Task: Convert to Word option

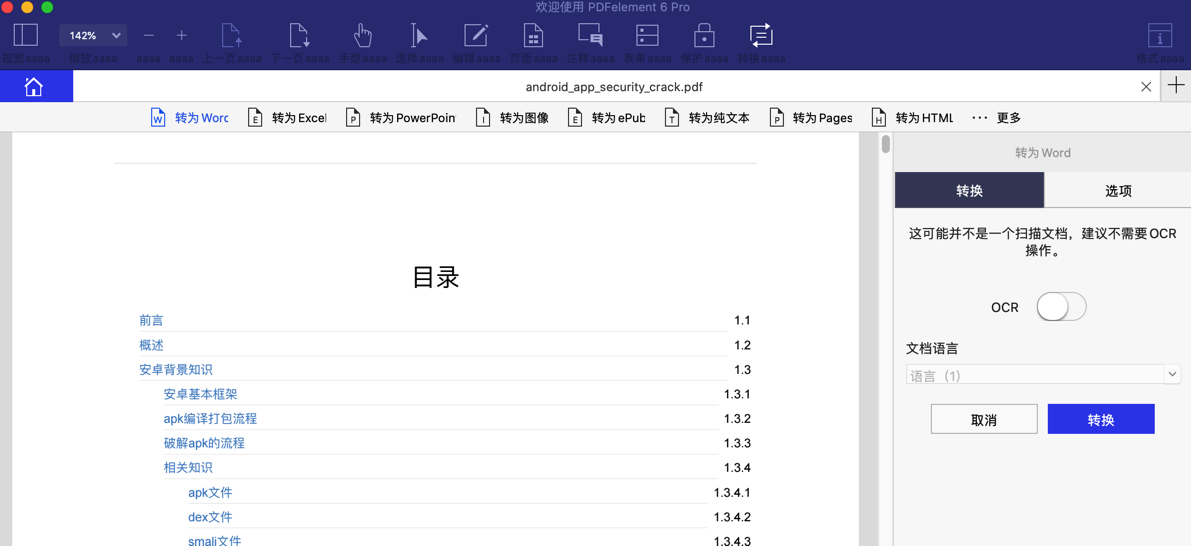Action: pos(189,118)
